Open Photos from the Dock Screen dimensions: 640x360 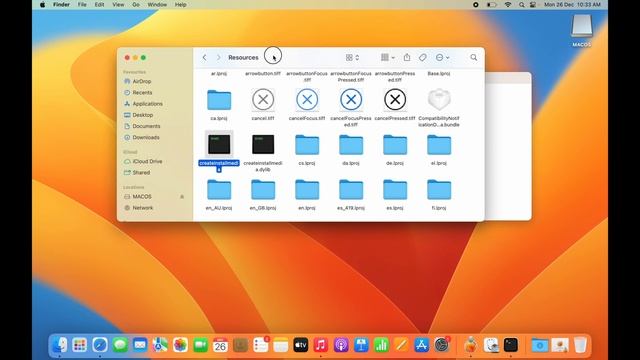(180, 345)
